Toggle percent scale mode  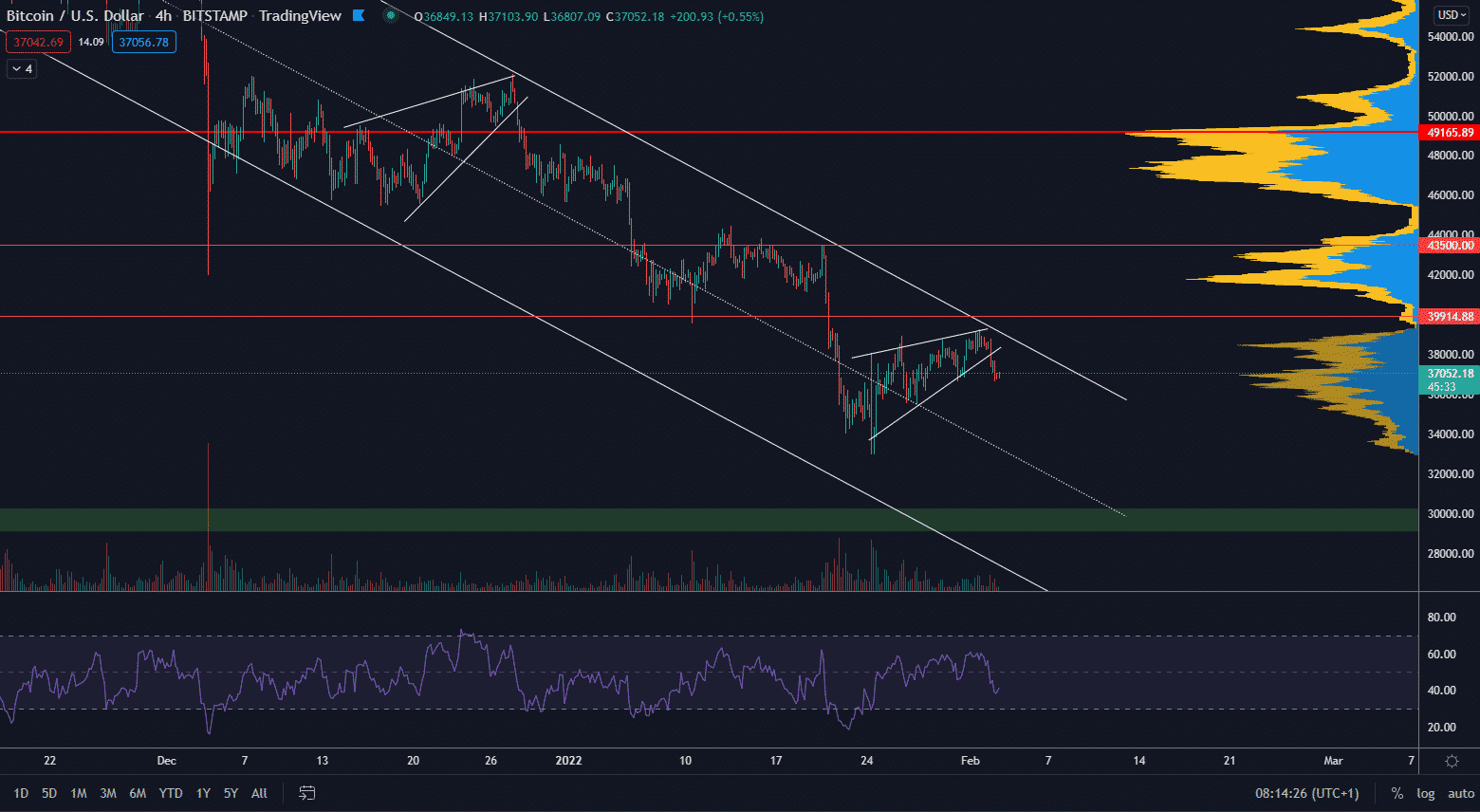(x=1397, y=793)
